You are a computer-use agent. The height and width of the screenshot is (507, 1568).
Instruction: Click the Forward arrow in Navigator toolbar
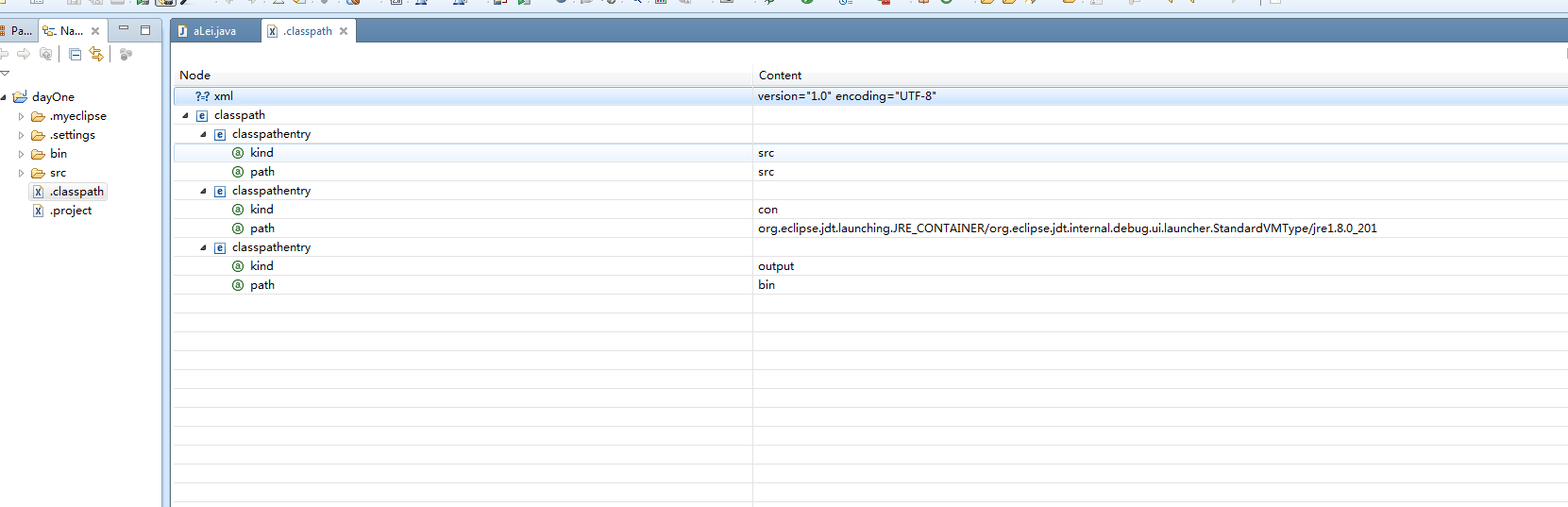[x=24, y=55]
